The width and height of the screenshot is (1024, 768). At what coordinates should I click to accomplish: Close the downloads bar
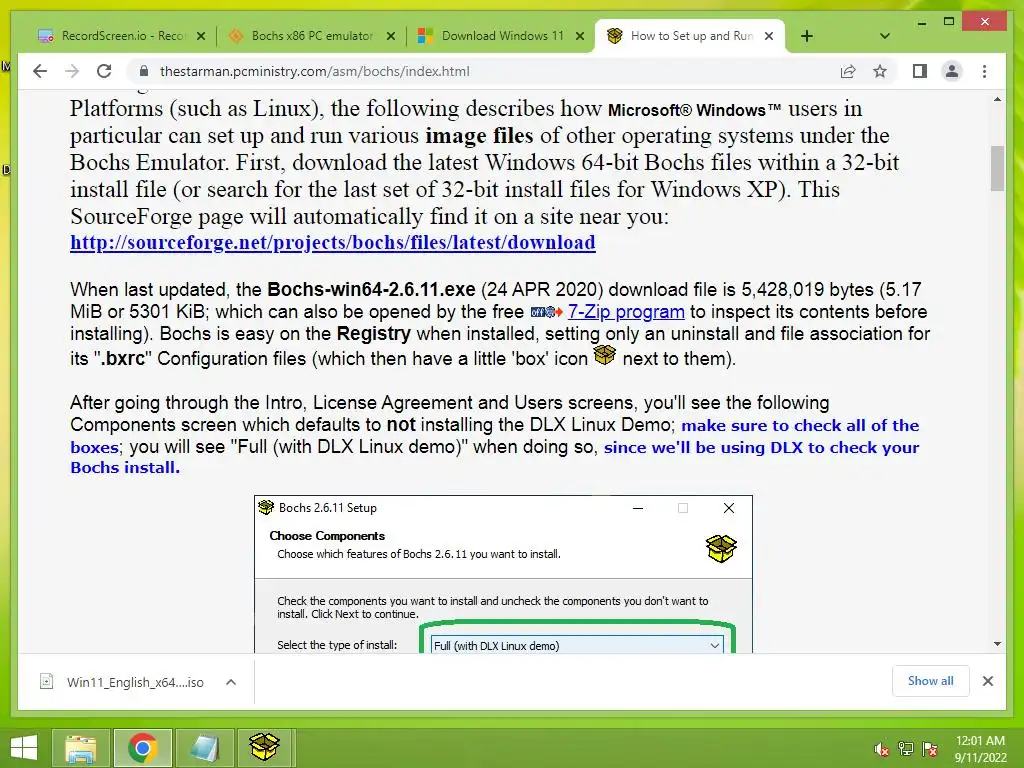(x=987, y=681)
